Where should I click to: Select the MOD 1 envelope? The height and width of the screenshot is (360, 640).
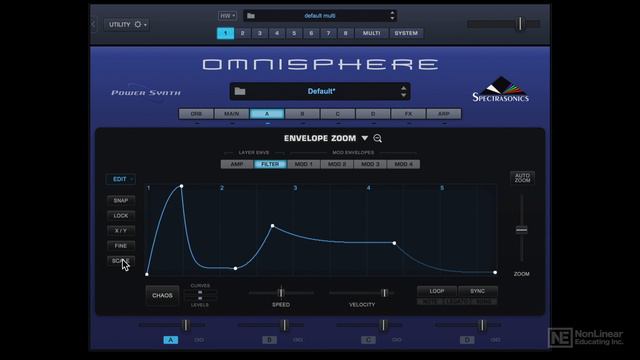coord(304,164)
